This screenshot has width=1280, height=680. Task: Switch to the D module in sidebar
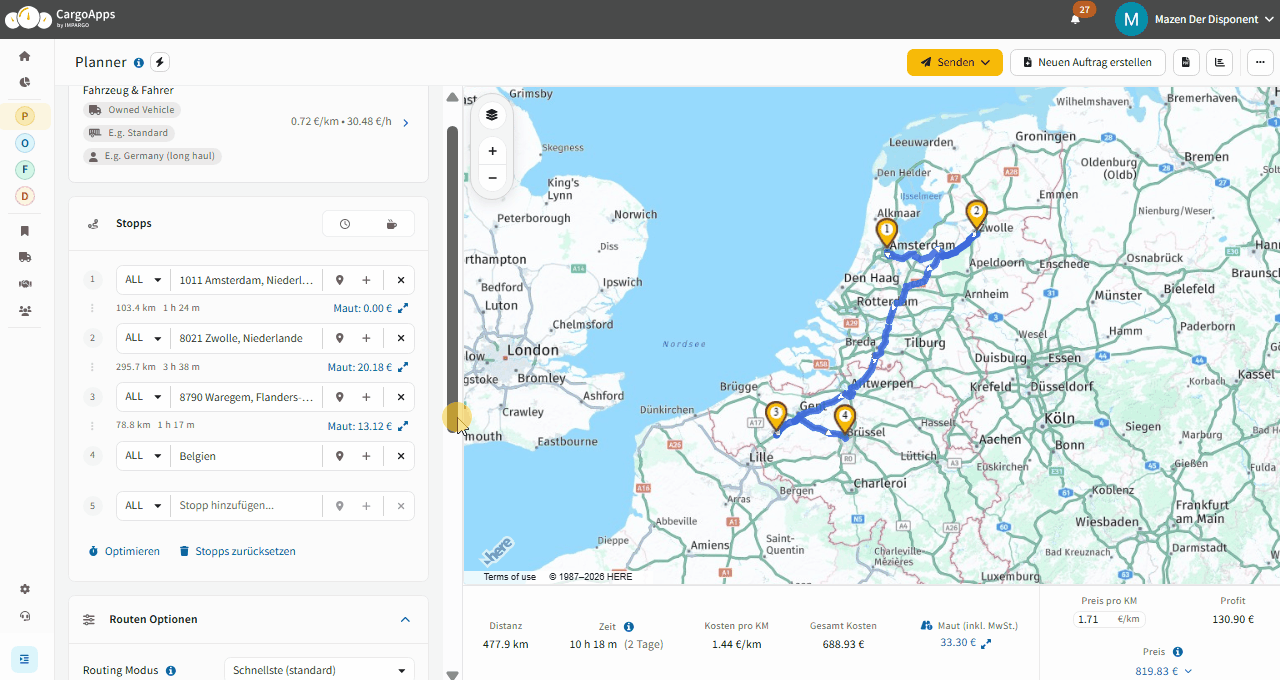pyautogui.click(x=25, y=196)
